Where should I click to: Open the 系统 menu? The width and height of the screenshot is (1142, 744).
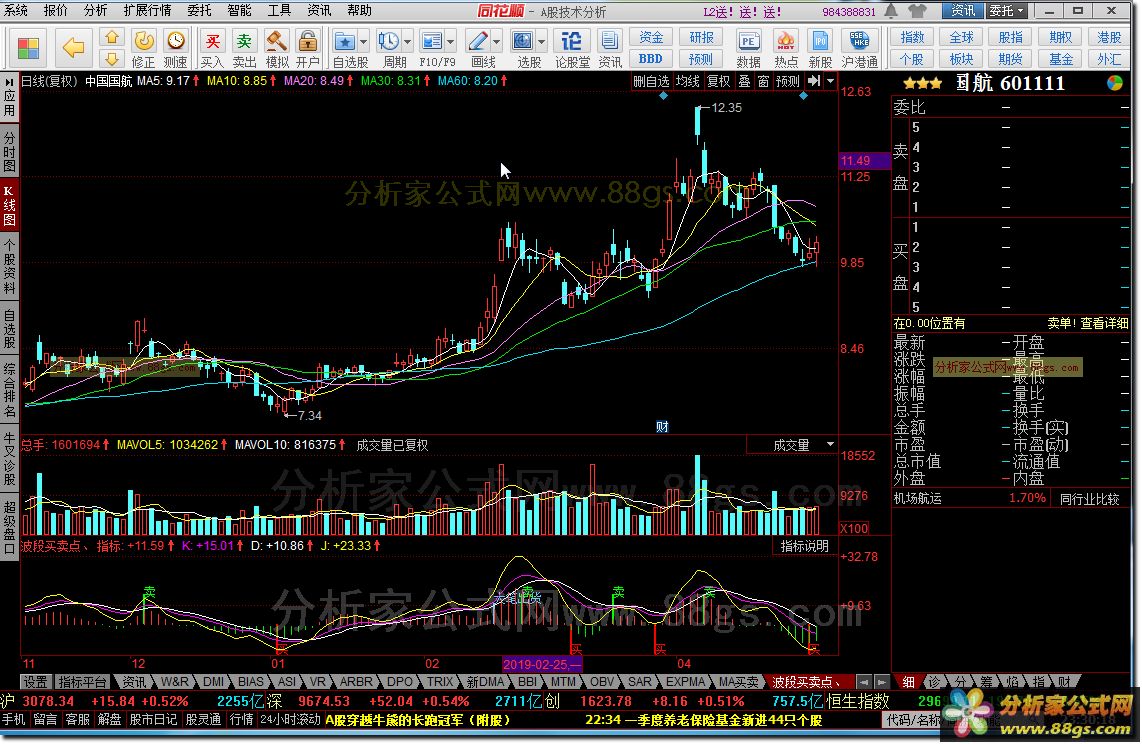pos(16,10)
